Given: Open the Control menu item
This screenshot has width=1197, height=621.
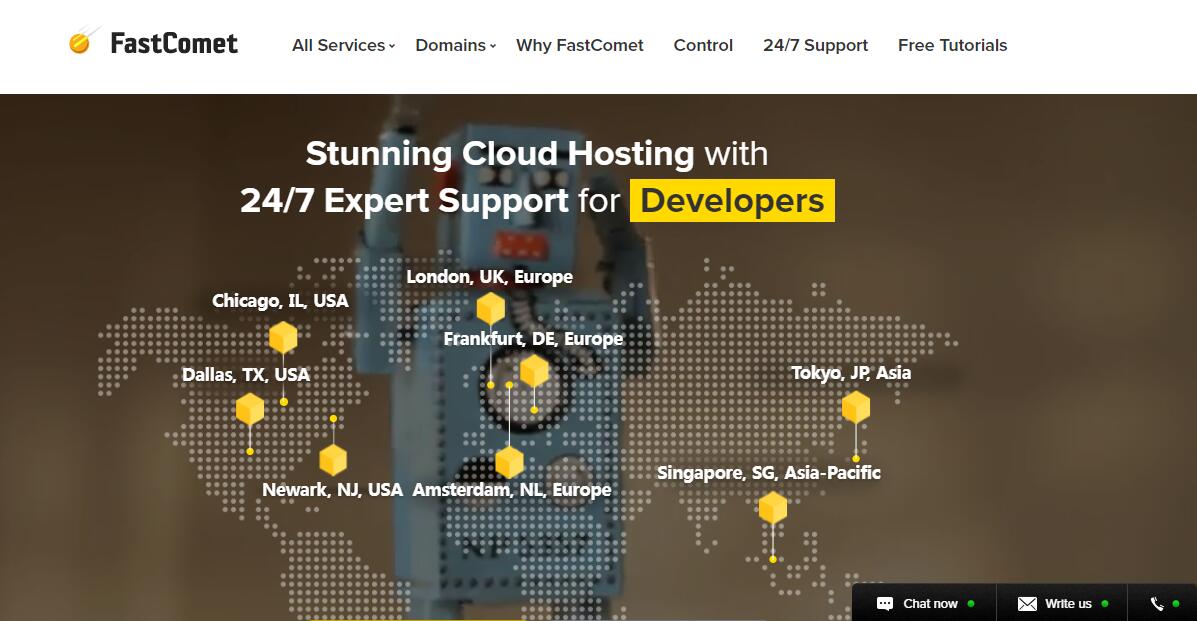Looking at the screenshot, I should point(703,46).
